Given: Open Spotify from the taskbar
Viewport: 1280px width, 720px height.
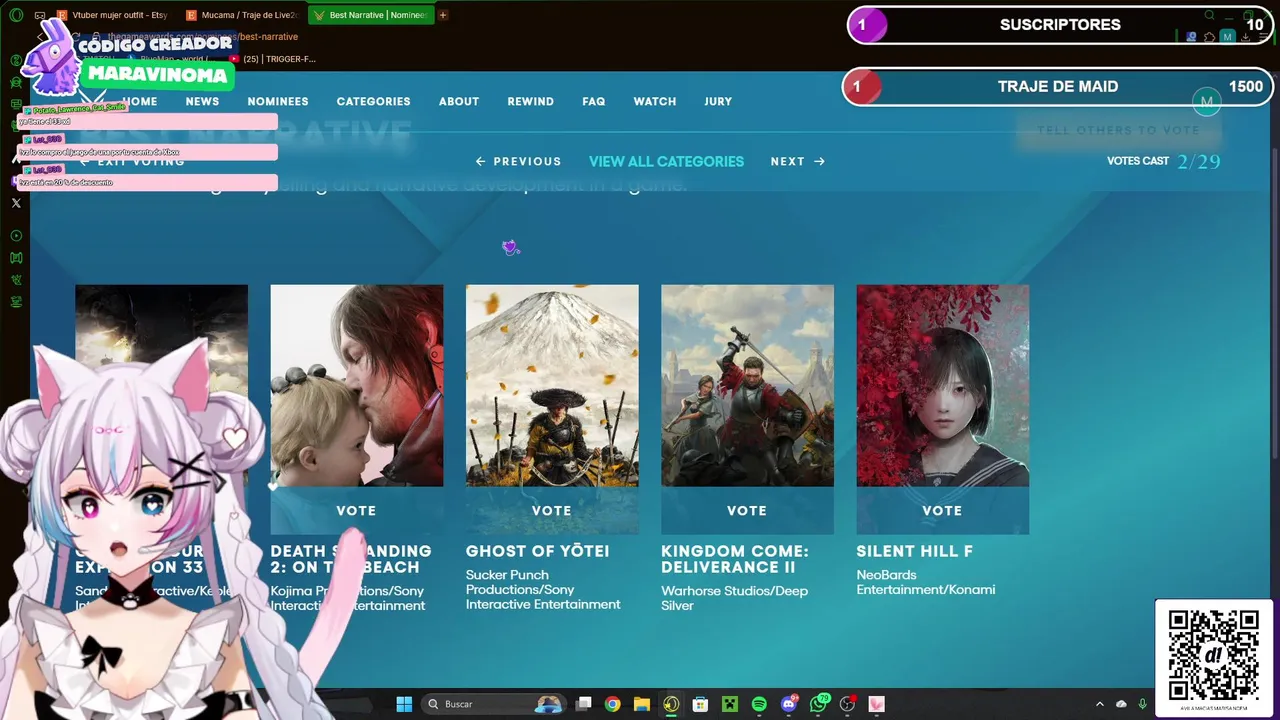Looking at the screenshot, I should [x=759, y=704].
